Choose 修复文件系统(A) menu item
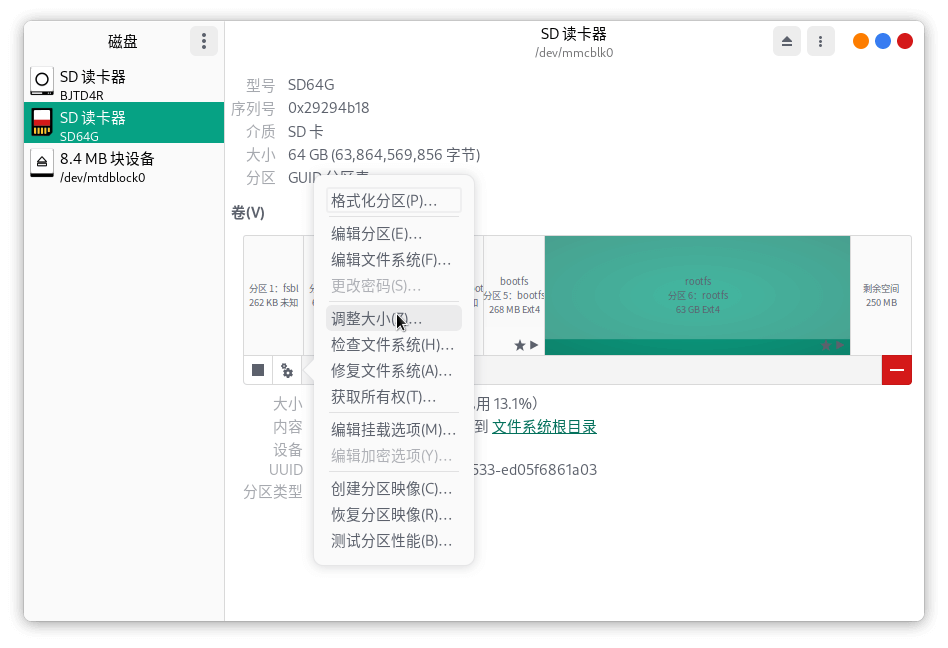 [x=393, y=371]
